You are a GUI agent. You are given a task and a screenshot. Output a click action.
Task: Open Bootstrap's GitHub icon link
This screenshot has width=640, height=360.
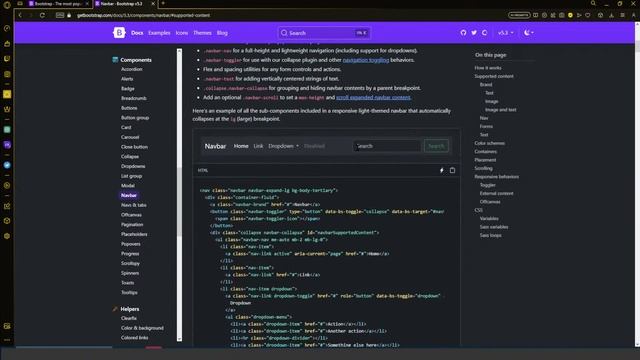463,33
